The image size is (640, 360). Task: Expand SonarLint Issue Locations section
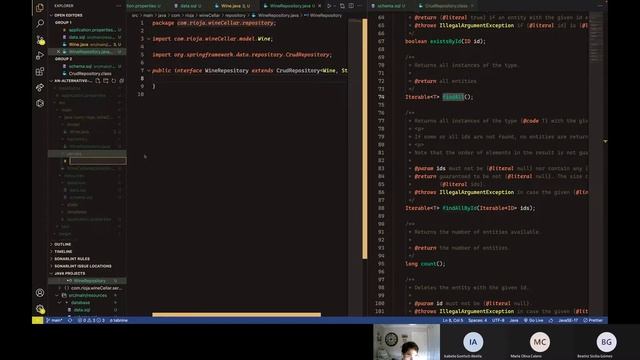point(83,266)
